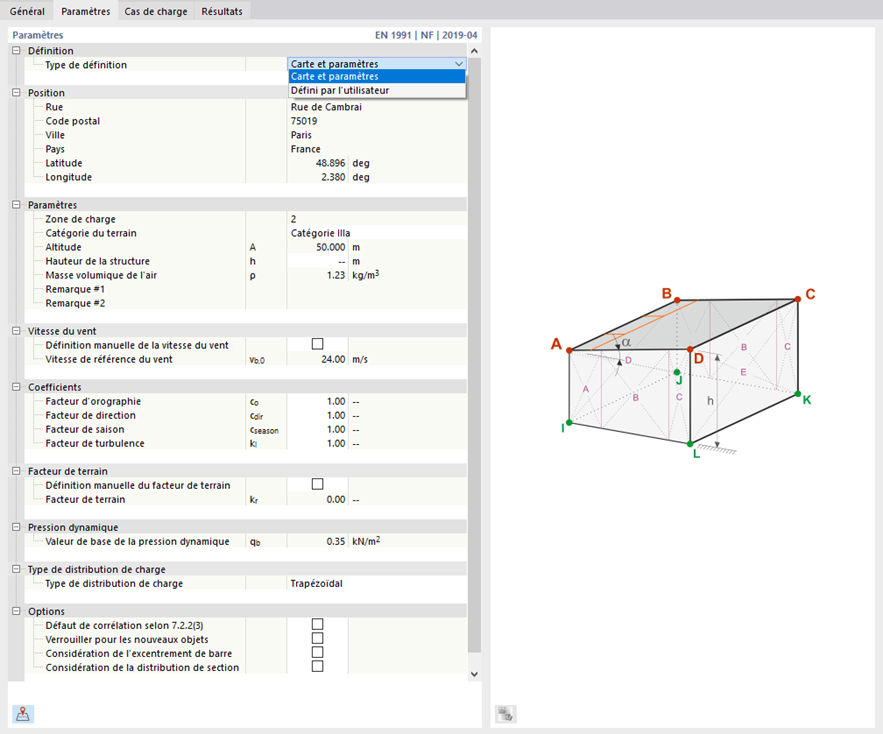The width and height of the screenshot is (883, 734).
Task: Click the 'Trapézoïdal' distribution type field
Action: tap(377, 584)
